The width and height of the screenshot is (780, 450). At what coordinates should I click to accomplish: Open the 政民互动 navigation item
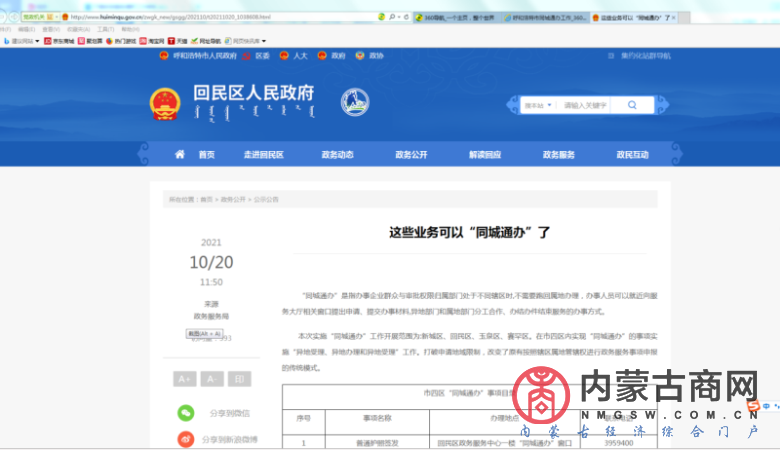coord(633,155)
